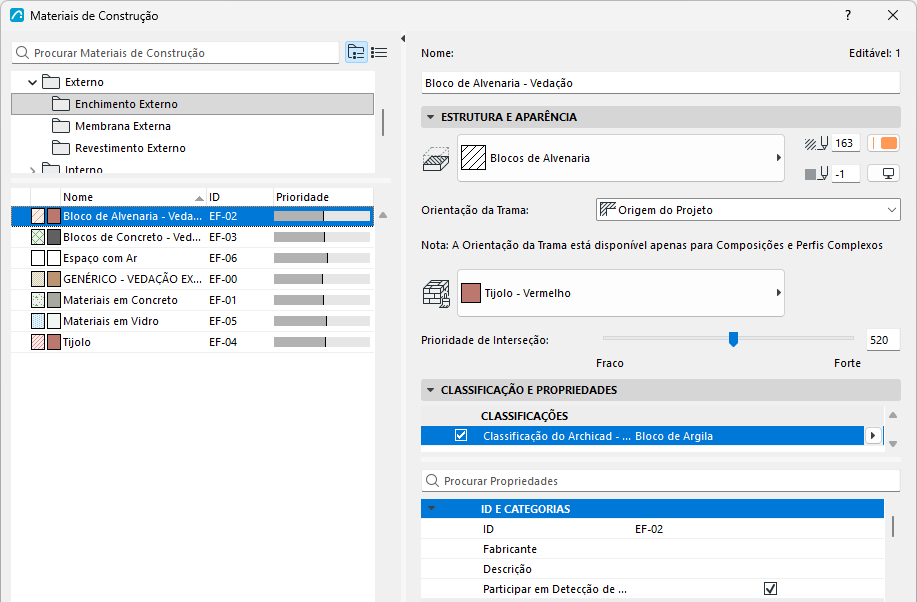The height and width of the screenshot is (602, 917).
Task: Click hatch swatch of Tijolo row
Action: (38, 342)
